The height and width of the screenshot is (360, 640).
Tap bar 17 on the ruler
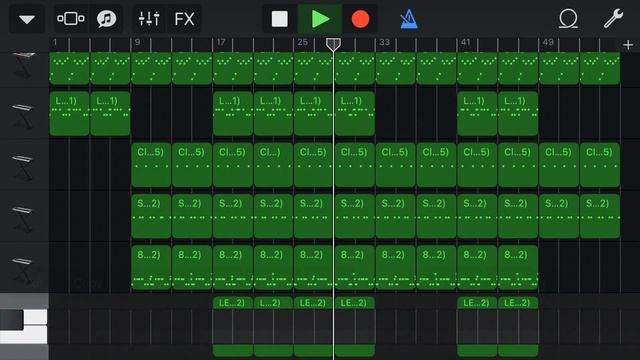click(221, 42)
